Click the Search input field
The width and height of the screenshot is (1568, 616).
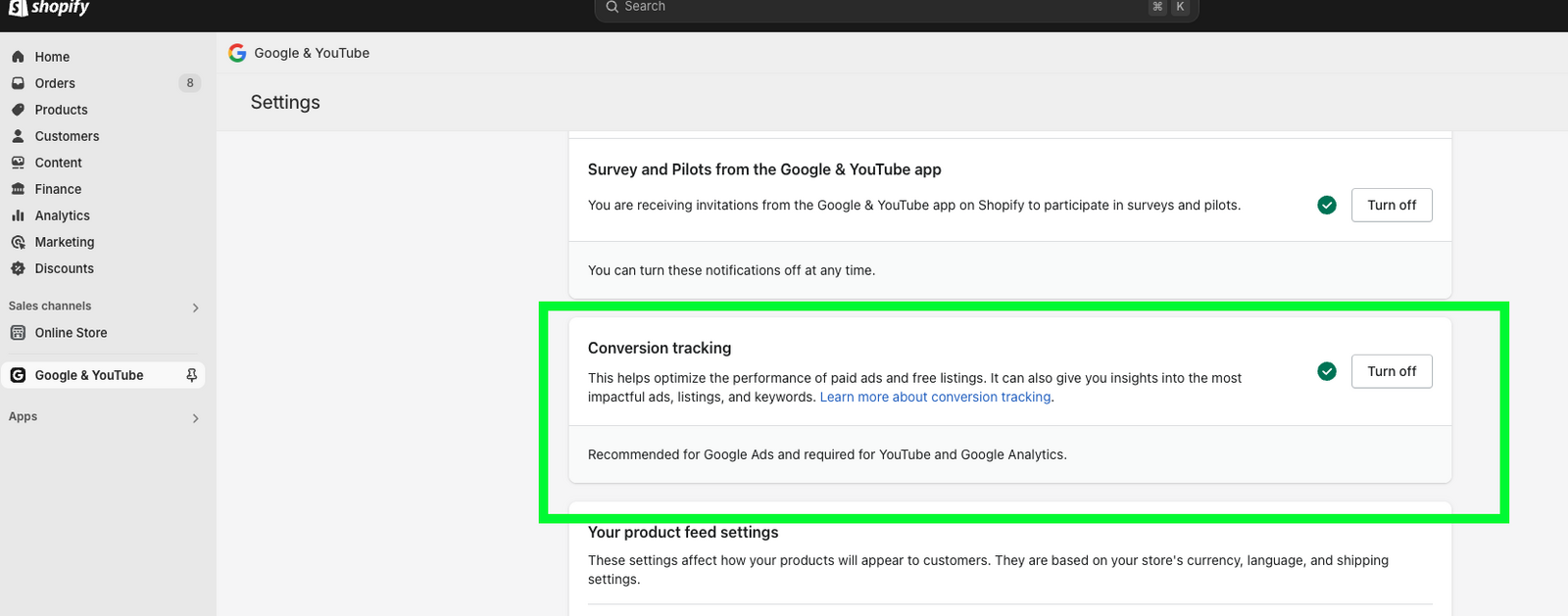pos(882,8)
